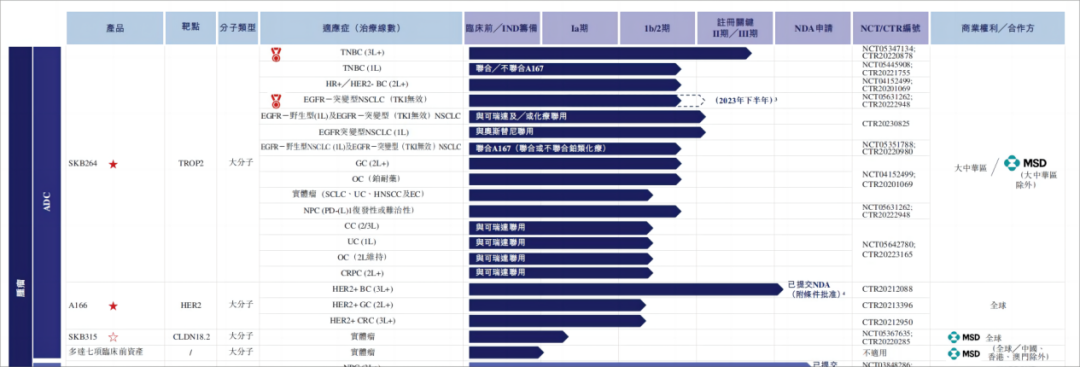Click the TNBC (1L) indication

361,69
